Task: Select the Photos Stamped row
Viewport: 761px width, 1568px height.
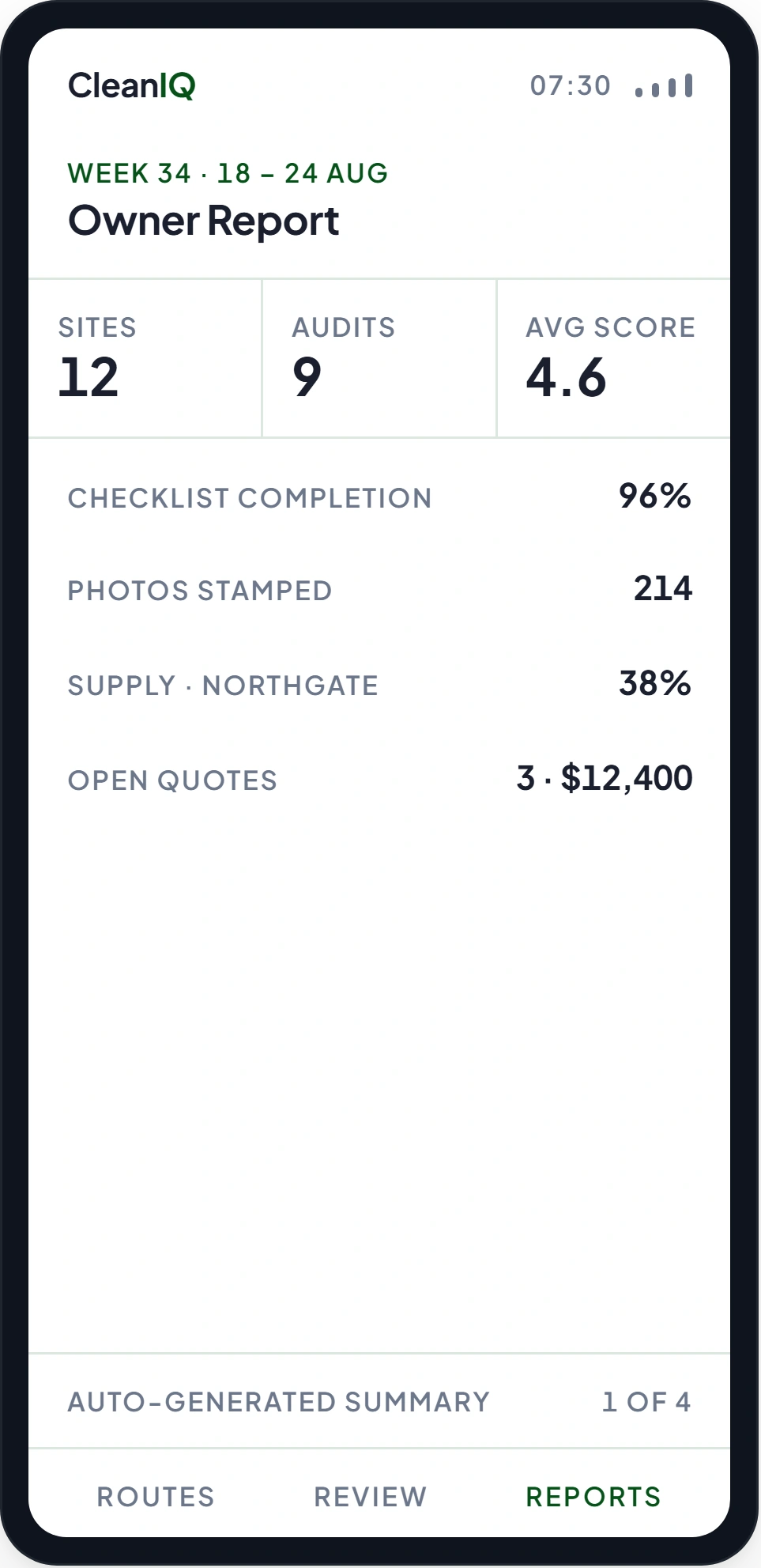Action: coord(379,590)
